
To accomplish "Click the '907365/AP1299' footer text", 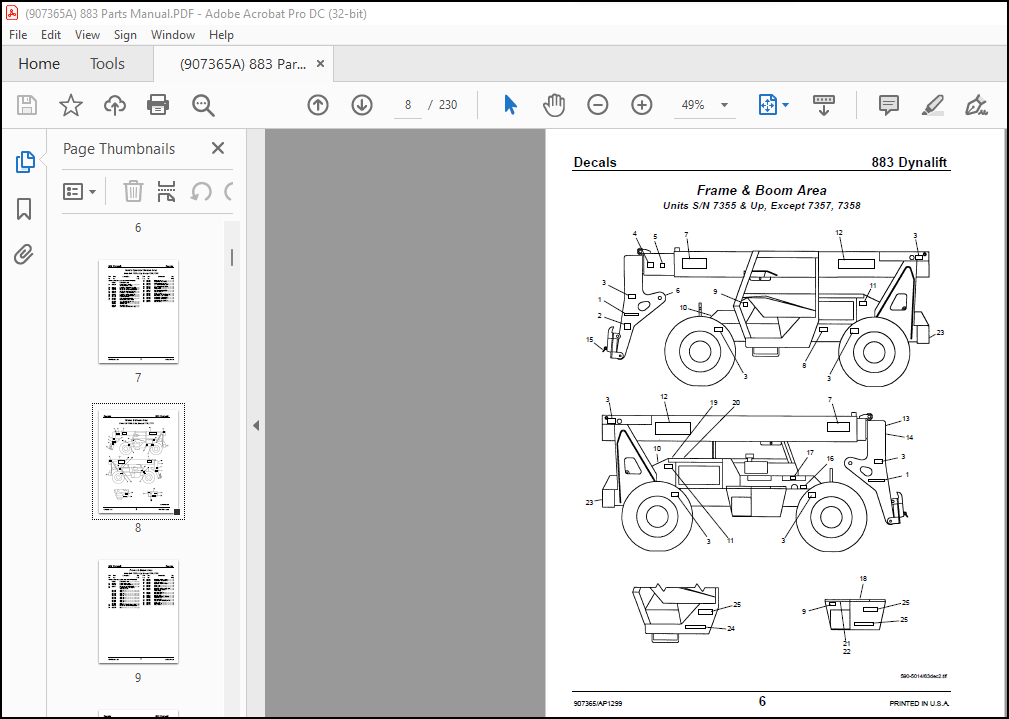I will click(x=597, y=704).
